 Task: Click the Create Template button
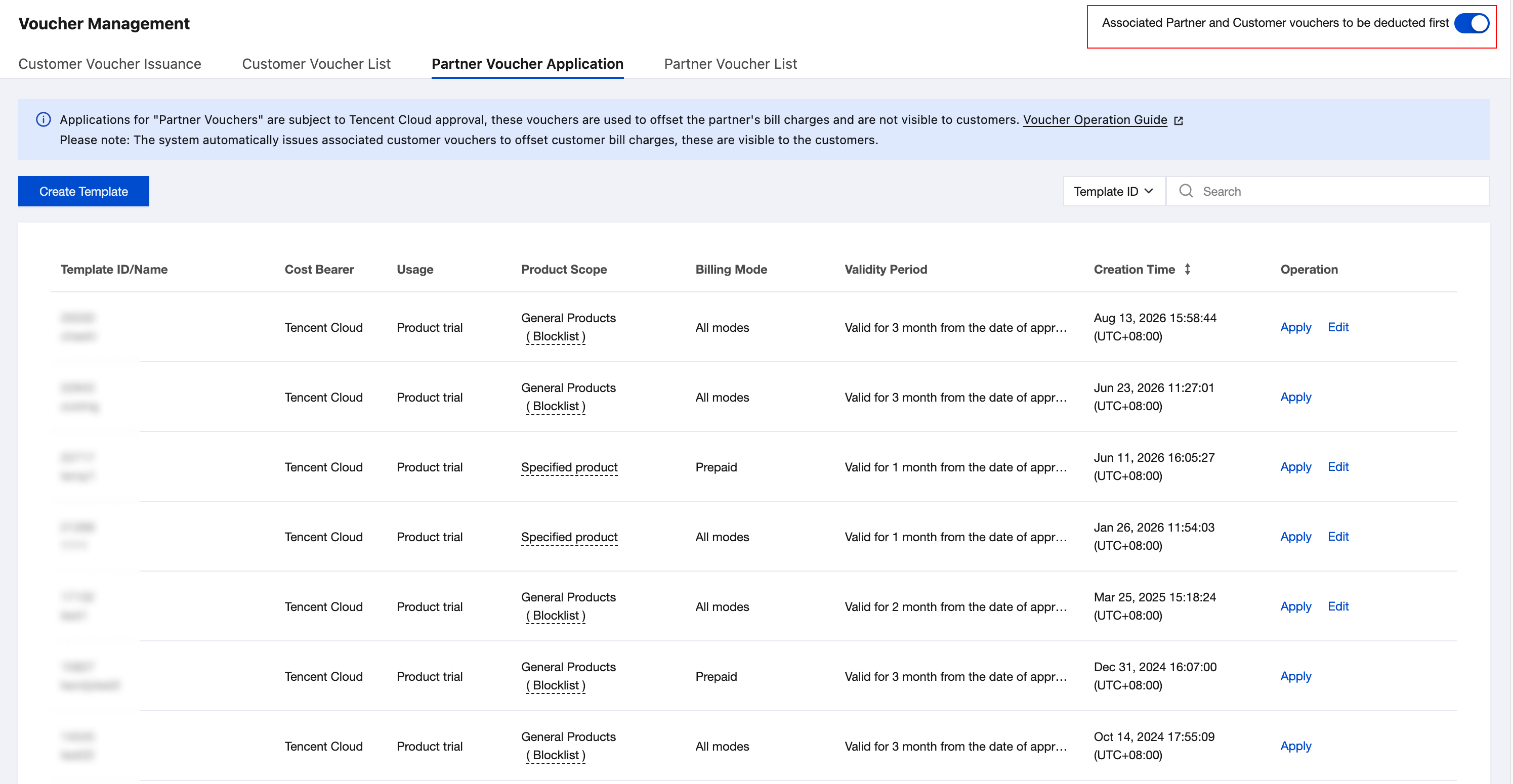pyautogui.click(x=83, y=192)
